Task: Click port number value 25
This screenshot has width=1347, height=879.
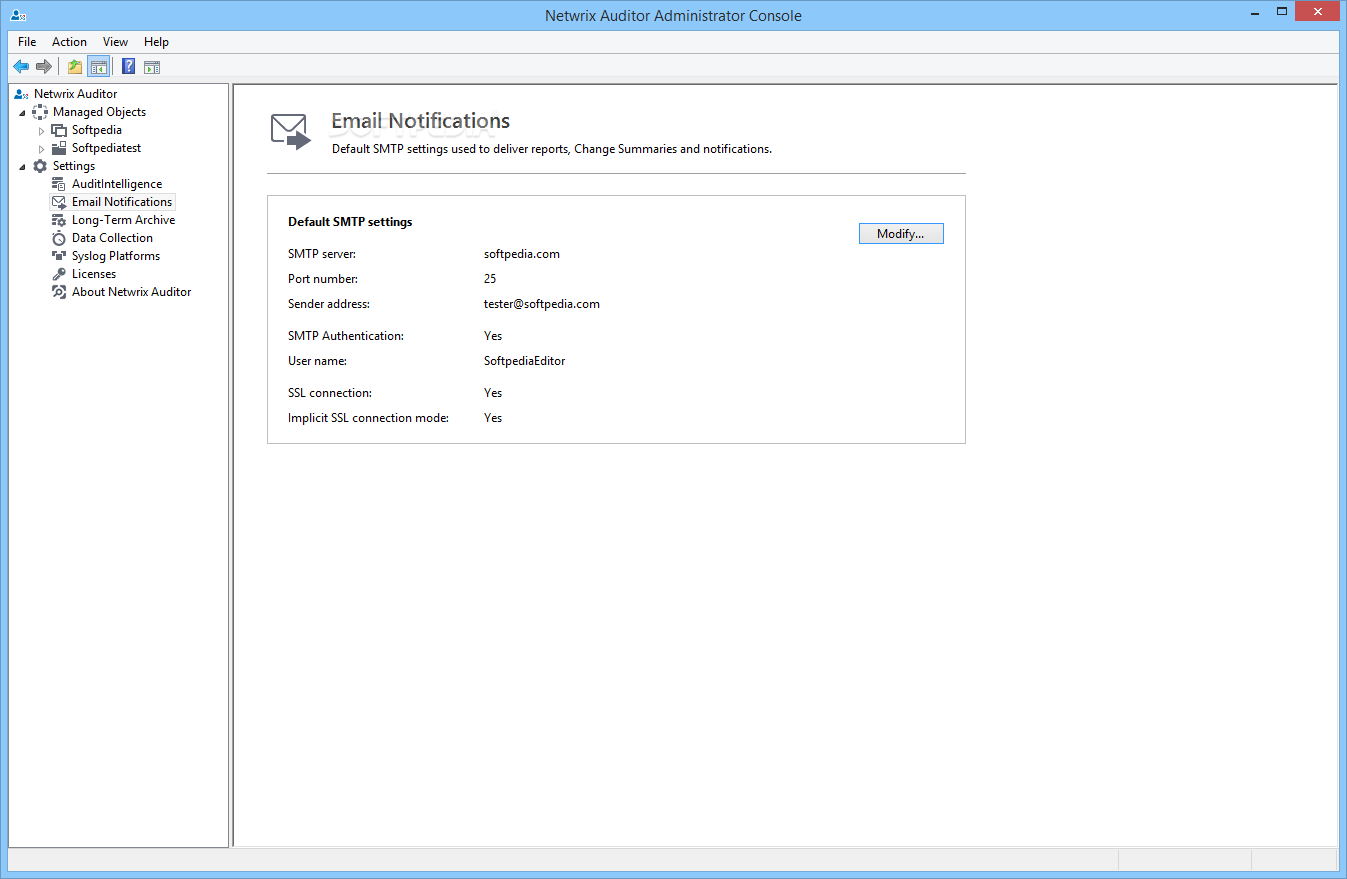Action: pyautogui.click(x=490, y=279)
